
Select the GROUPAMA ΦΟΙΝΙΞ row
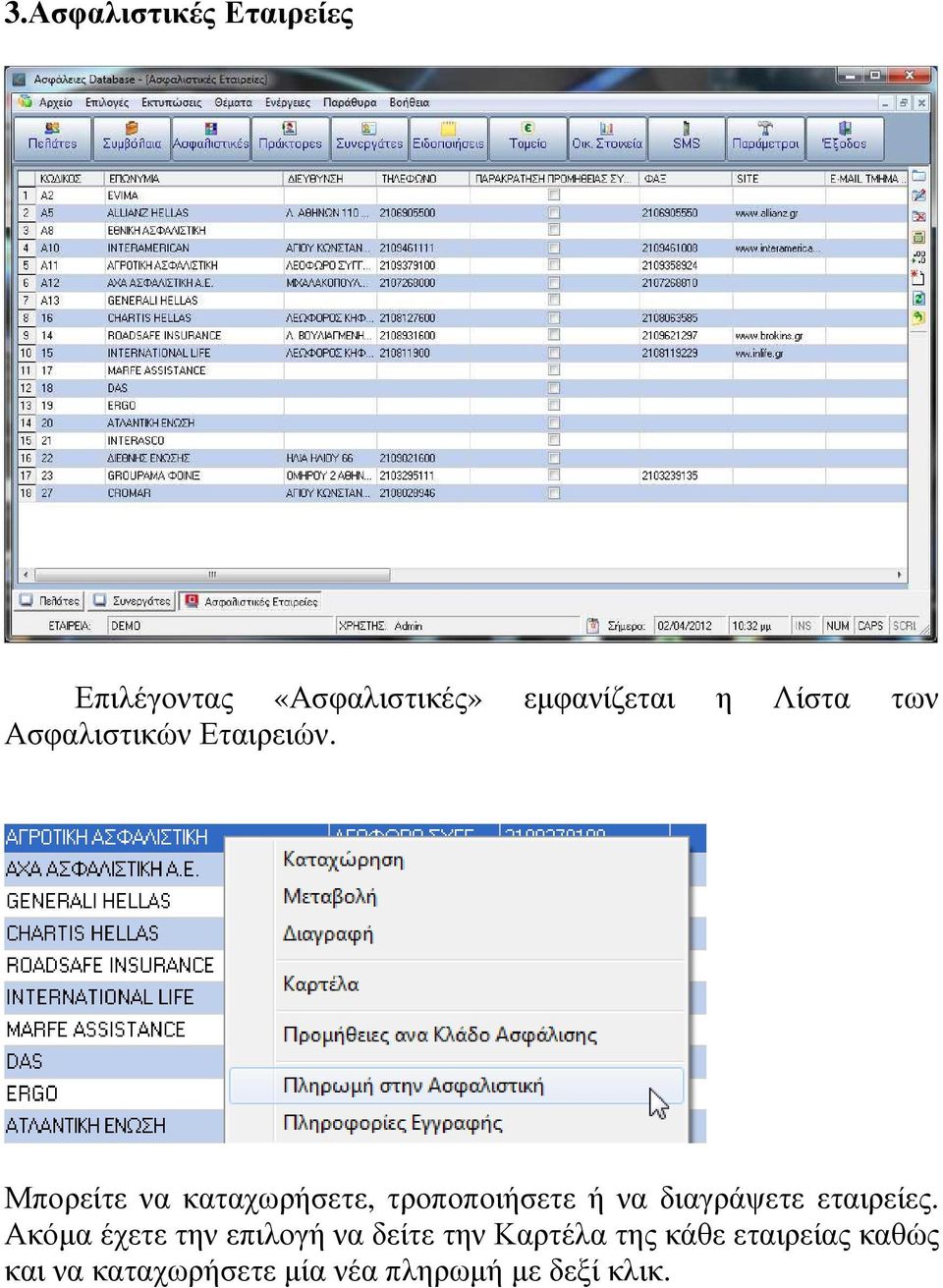462,476
